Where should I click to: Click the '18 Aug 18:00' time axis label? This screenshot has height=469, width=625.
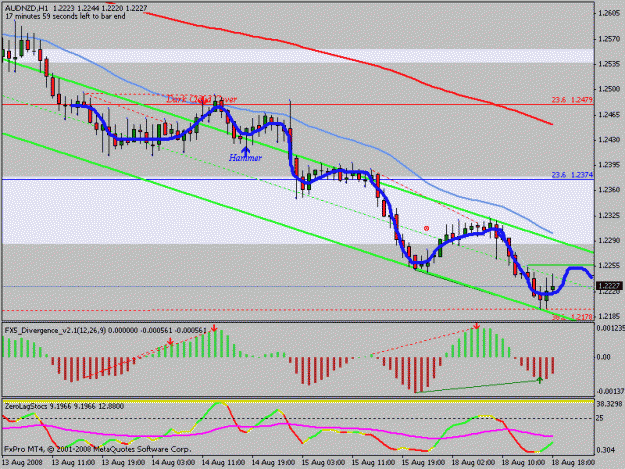573,463
